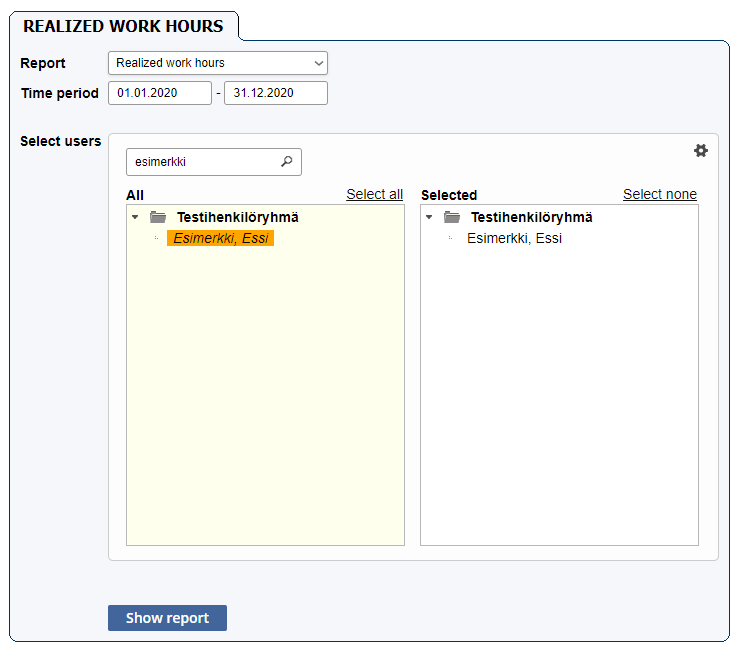
Task: Click the user search field containing esimerkki
Action: click(x=203, y=162)
